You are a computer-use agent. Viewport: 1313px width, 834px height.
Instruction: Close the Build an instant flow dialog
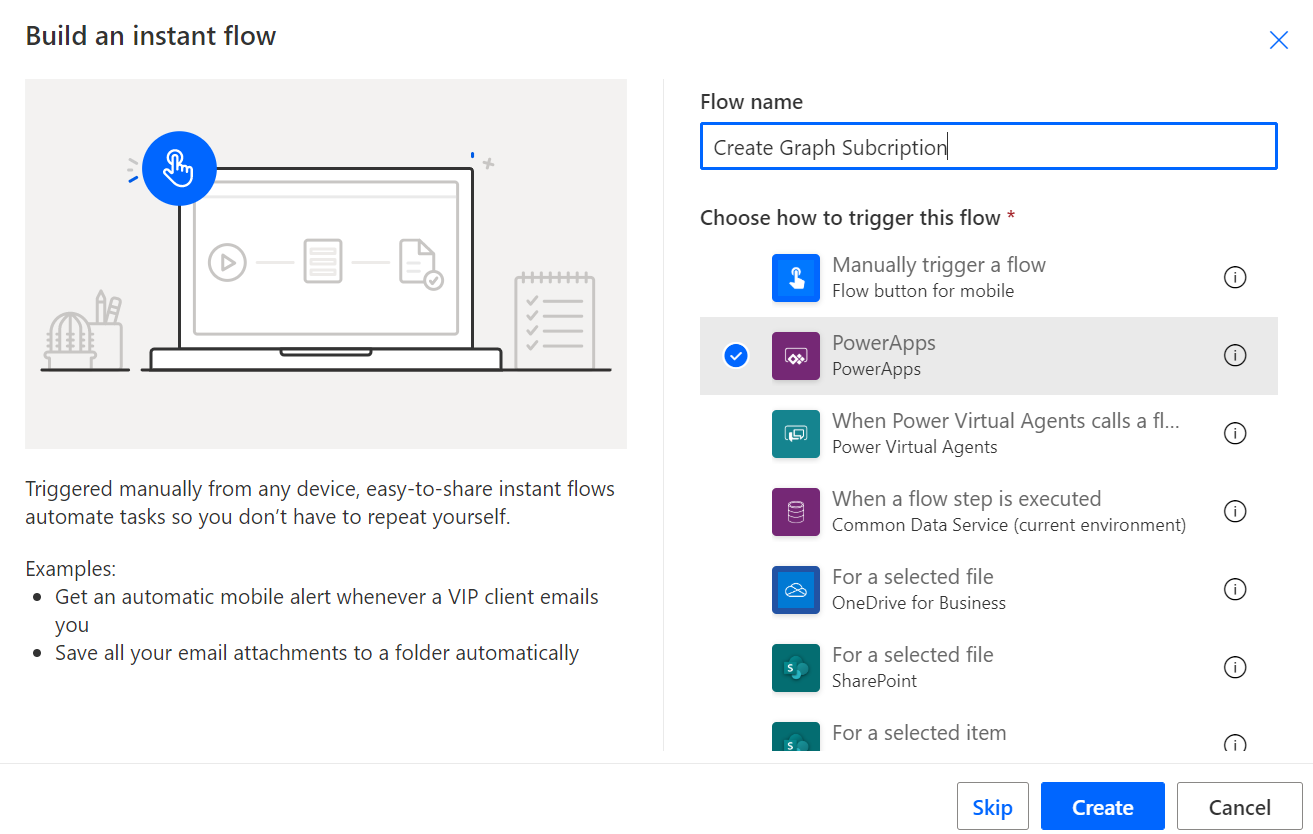coord(1278,40)
